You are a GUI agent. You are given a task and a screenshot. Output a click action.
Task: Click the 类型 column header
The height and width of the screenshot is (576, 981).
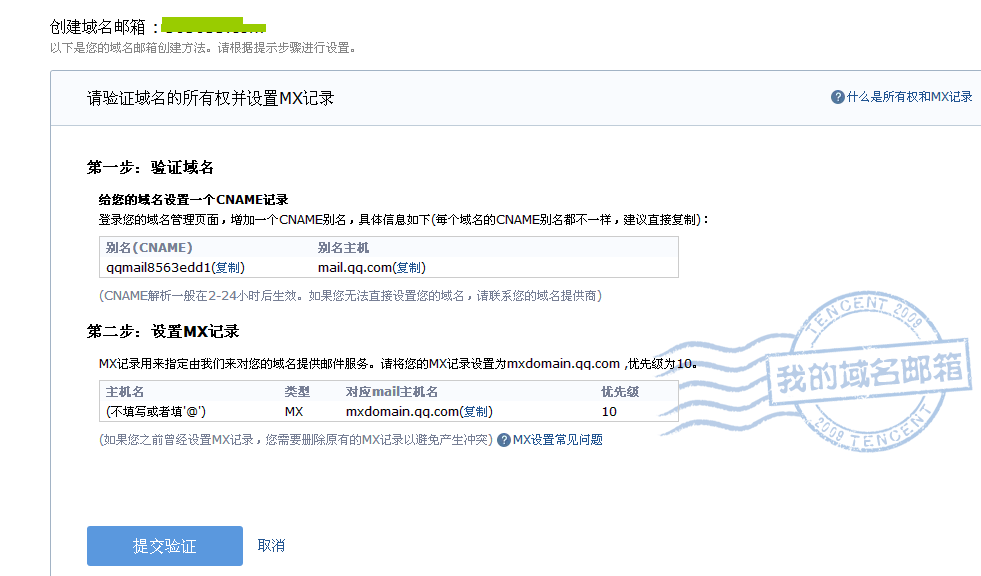point(297,392)
